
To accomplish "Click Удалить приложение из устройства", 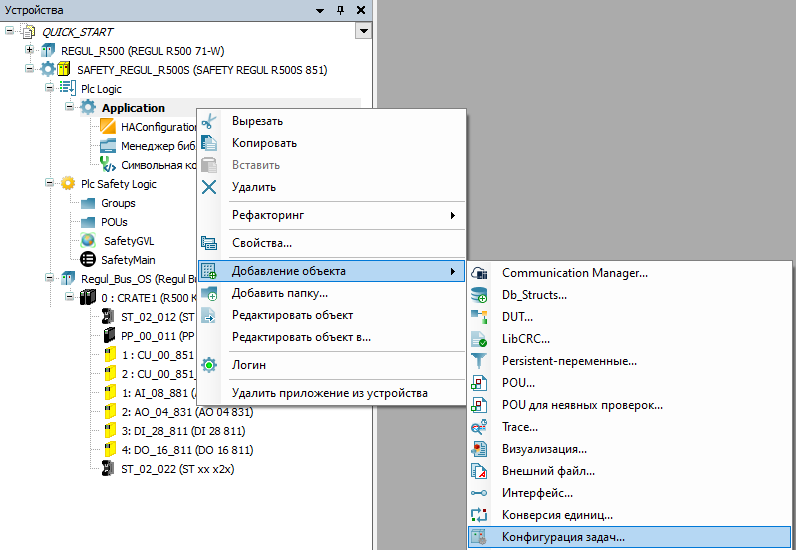I will coord(329,393).
